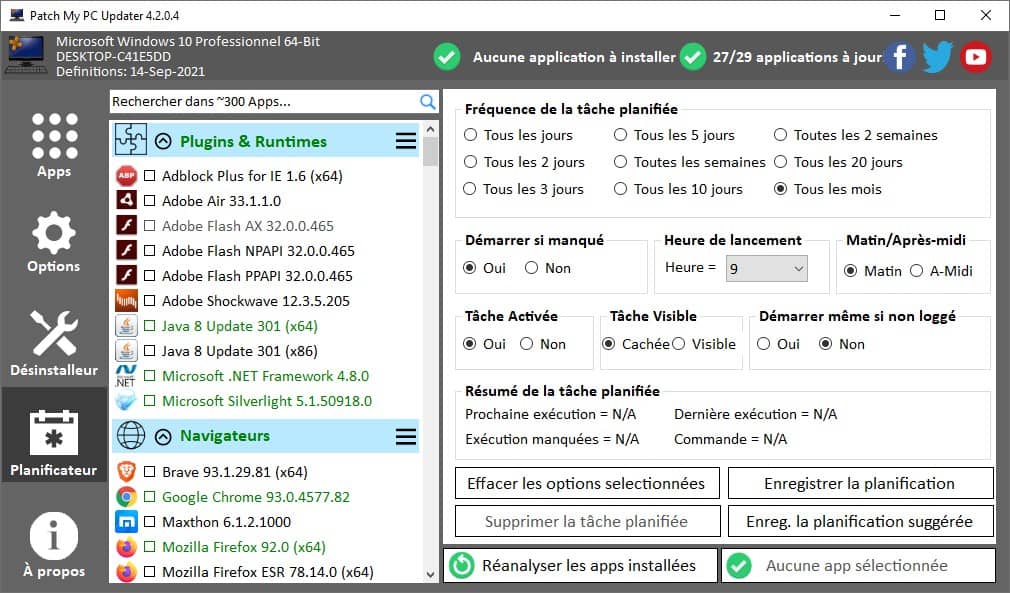1010x593 pixels.
Task: Click Enreg. la planification suggérée
Action: (861, 522)
